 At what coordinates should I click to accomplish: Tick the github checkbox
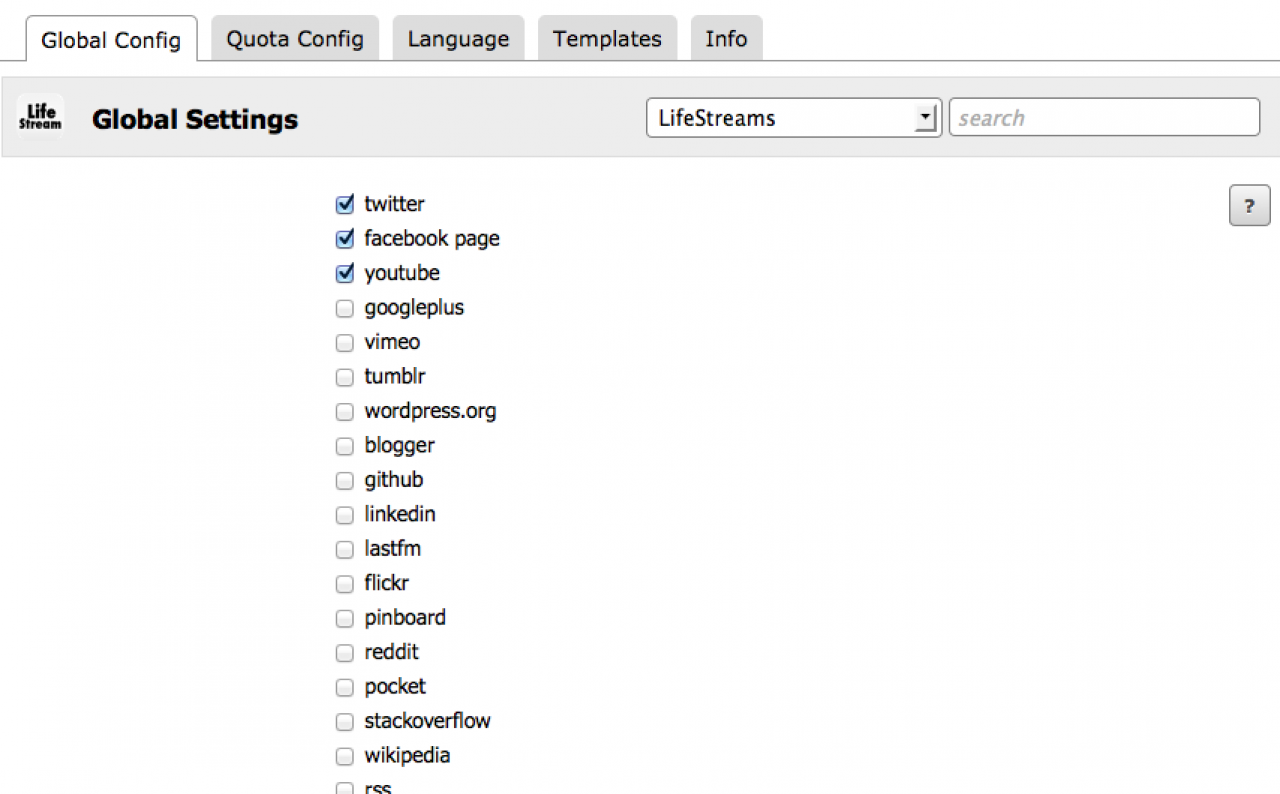(x=345, y=481)
